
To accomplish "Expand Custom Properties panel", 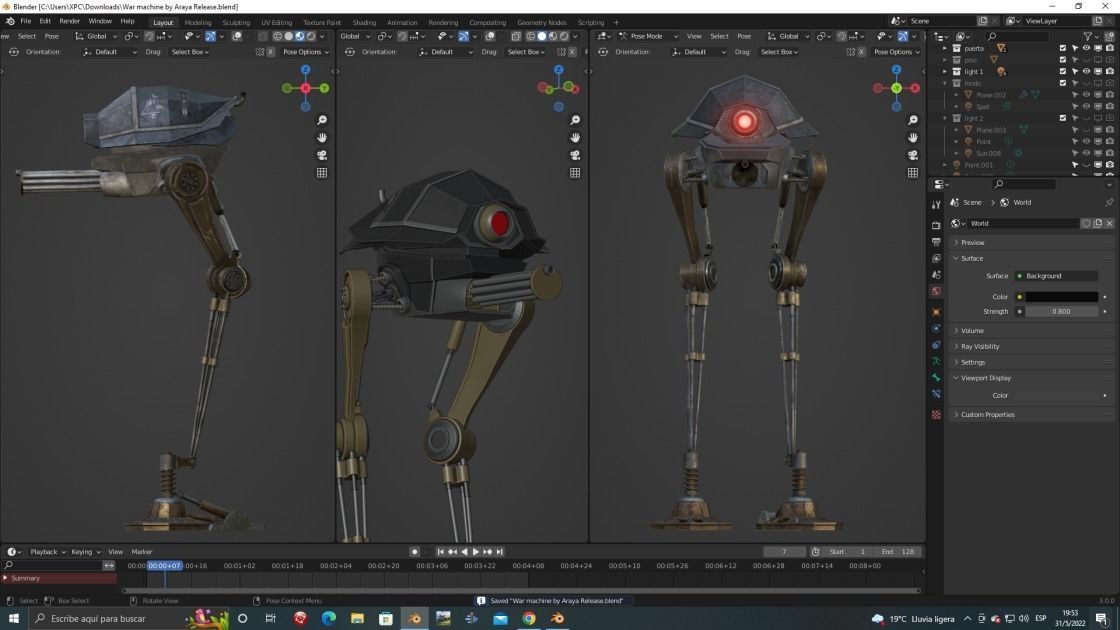I will point(1033,414).
